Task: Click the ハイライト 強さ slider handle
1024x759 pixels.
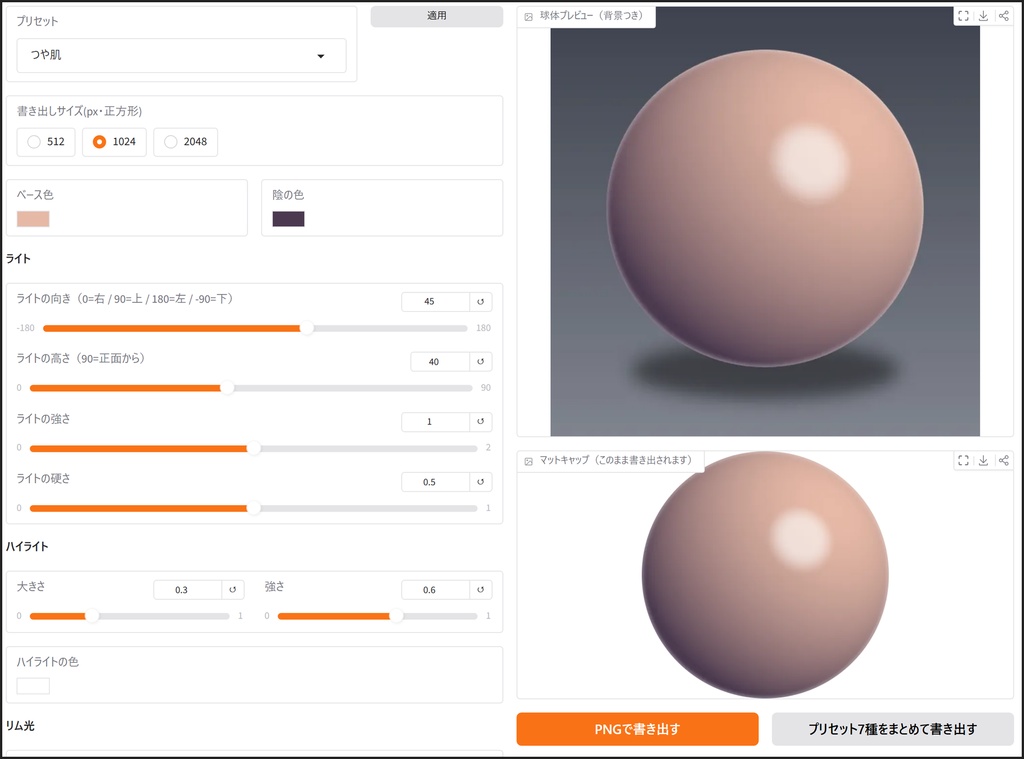Action: click(396, 616)
